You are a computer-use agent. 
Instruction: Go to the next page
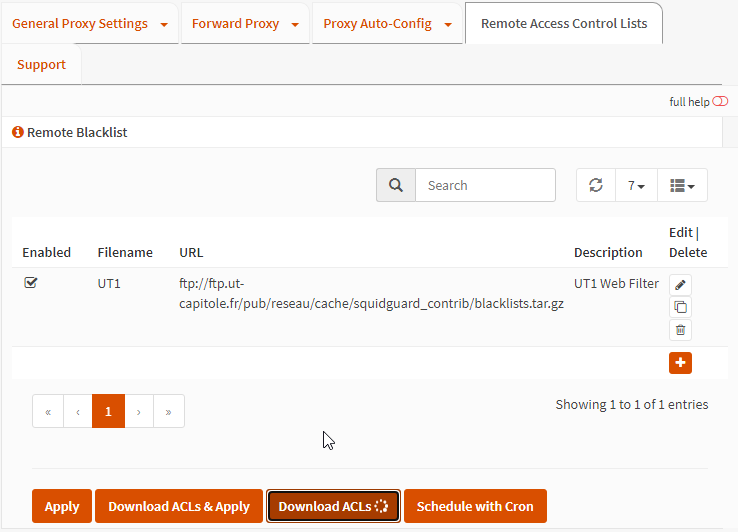(x=139, y=411)
